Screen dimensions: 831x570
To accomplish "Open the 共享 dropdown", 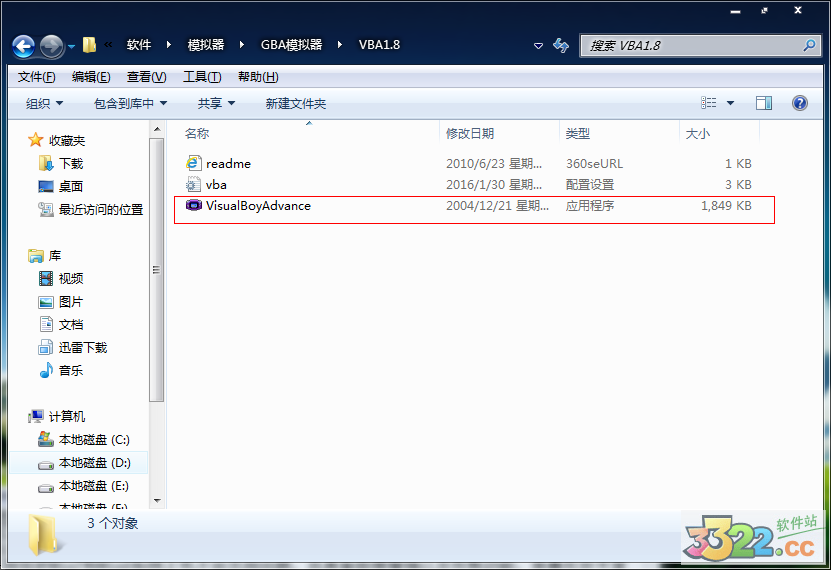I will coord(216,103).
